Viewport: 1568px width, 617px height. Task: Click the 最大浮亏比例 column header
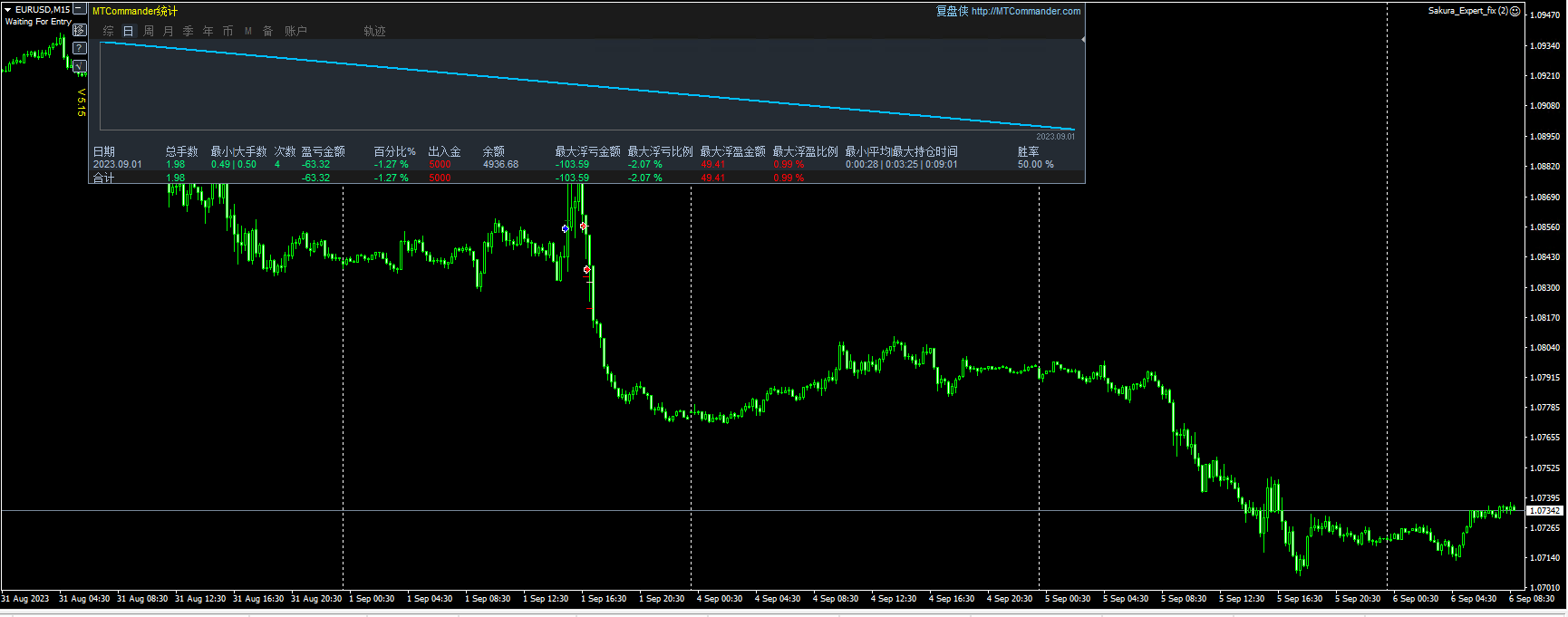(x=661, y=151)
